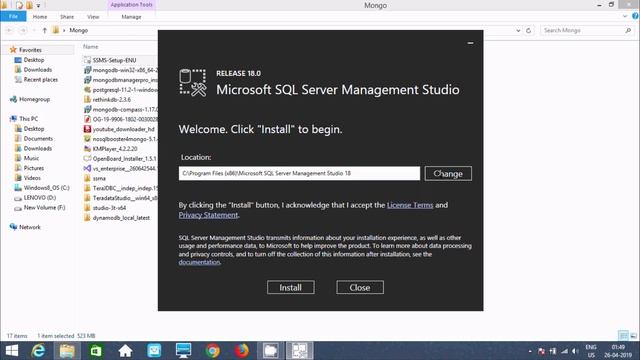
Task: Launch Firefox from the taskbar
Action: pyautogui.click(x=241, y=351)
